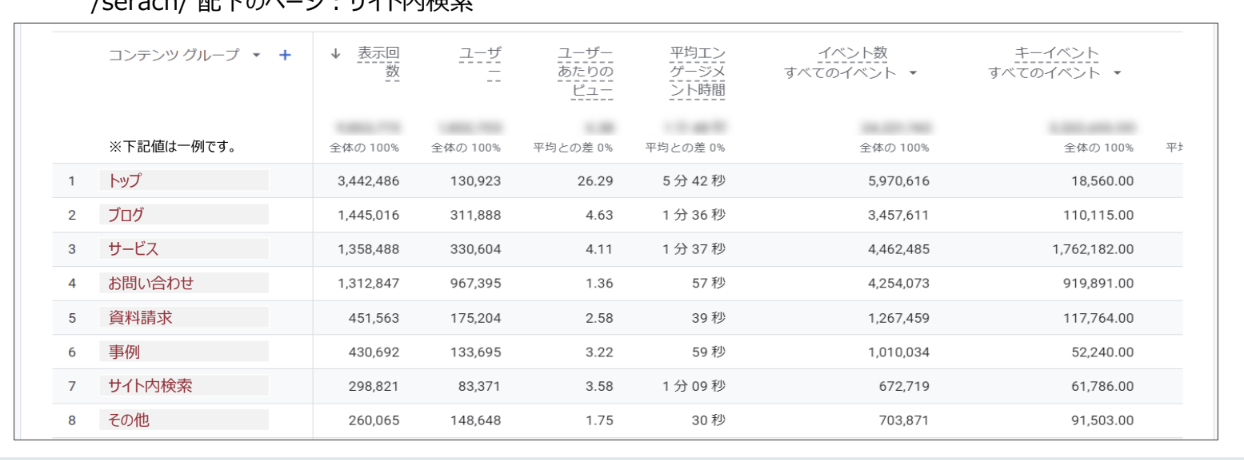Image resolution: width=1244 pixels, height=460 pixels.
Task: Click the sort arrow beside 表示回数
Action: (x=336, y=54)
